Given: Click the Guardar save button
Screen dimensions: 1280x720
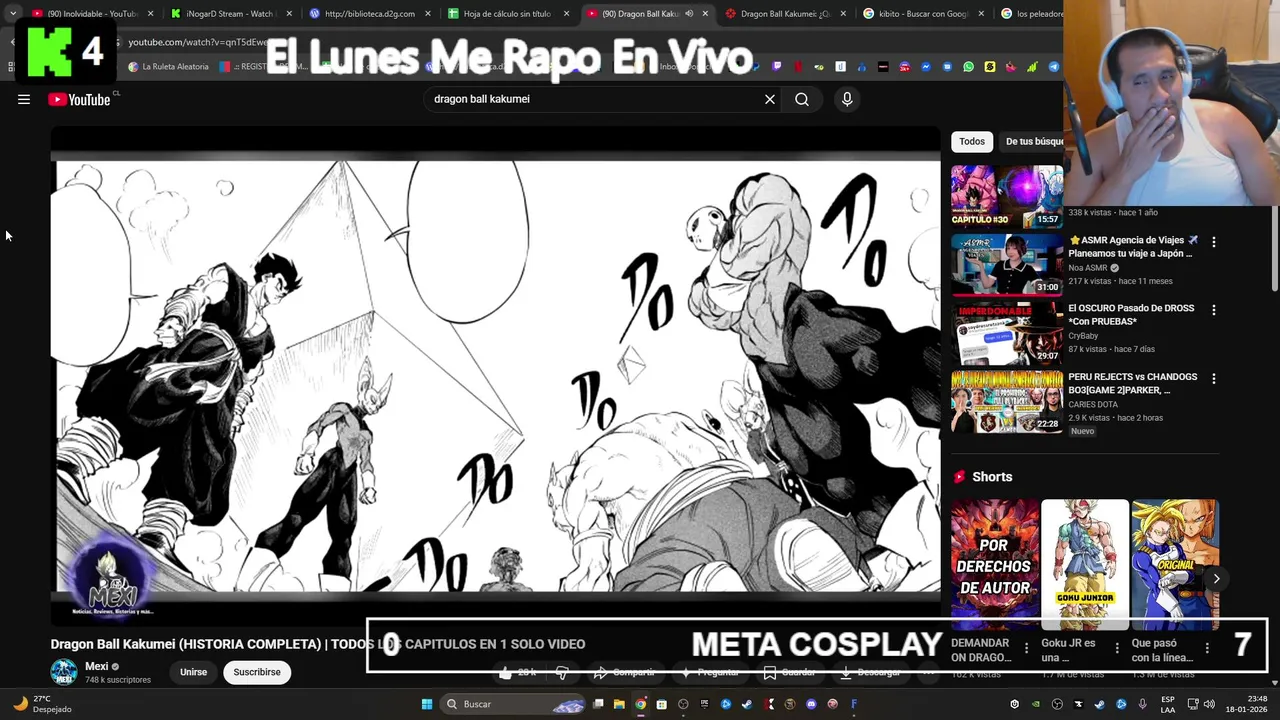Looking at the screenshot, I should click(x=789, y=673).
